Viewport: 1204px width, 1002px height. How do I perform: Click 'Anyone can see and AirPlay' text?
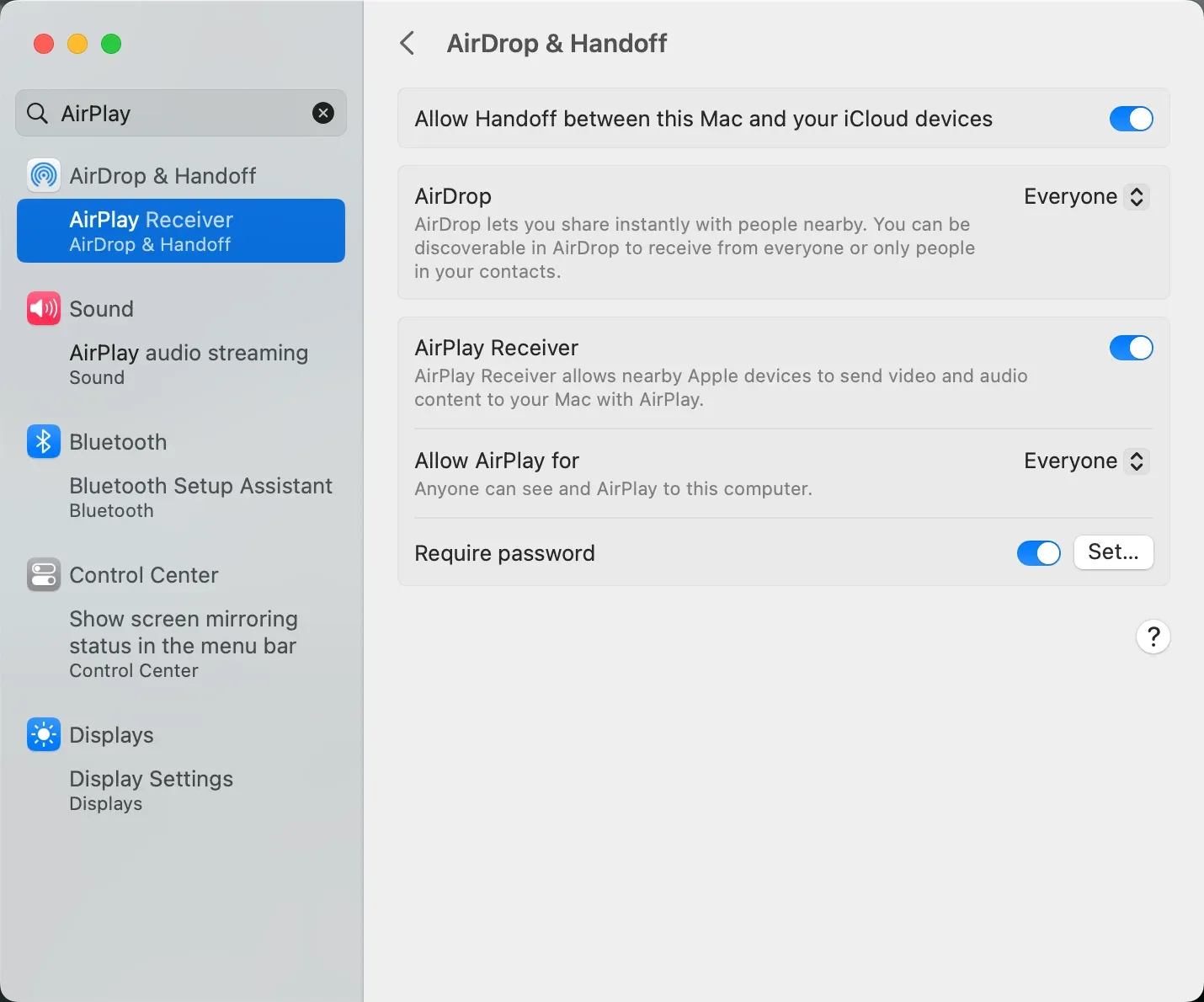(x=613, y=488)
